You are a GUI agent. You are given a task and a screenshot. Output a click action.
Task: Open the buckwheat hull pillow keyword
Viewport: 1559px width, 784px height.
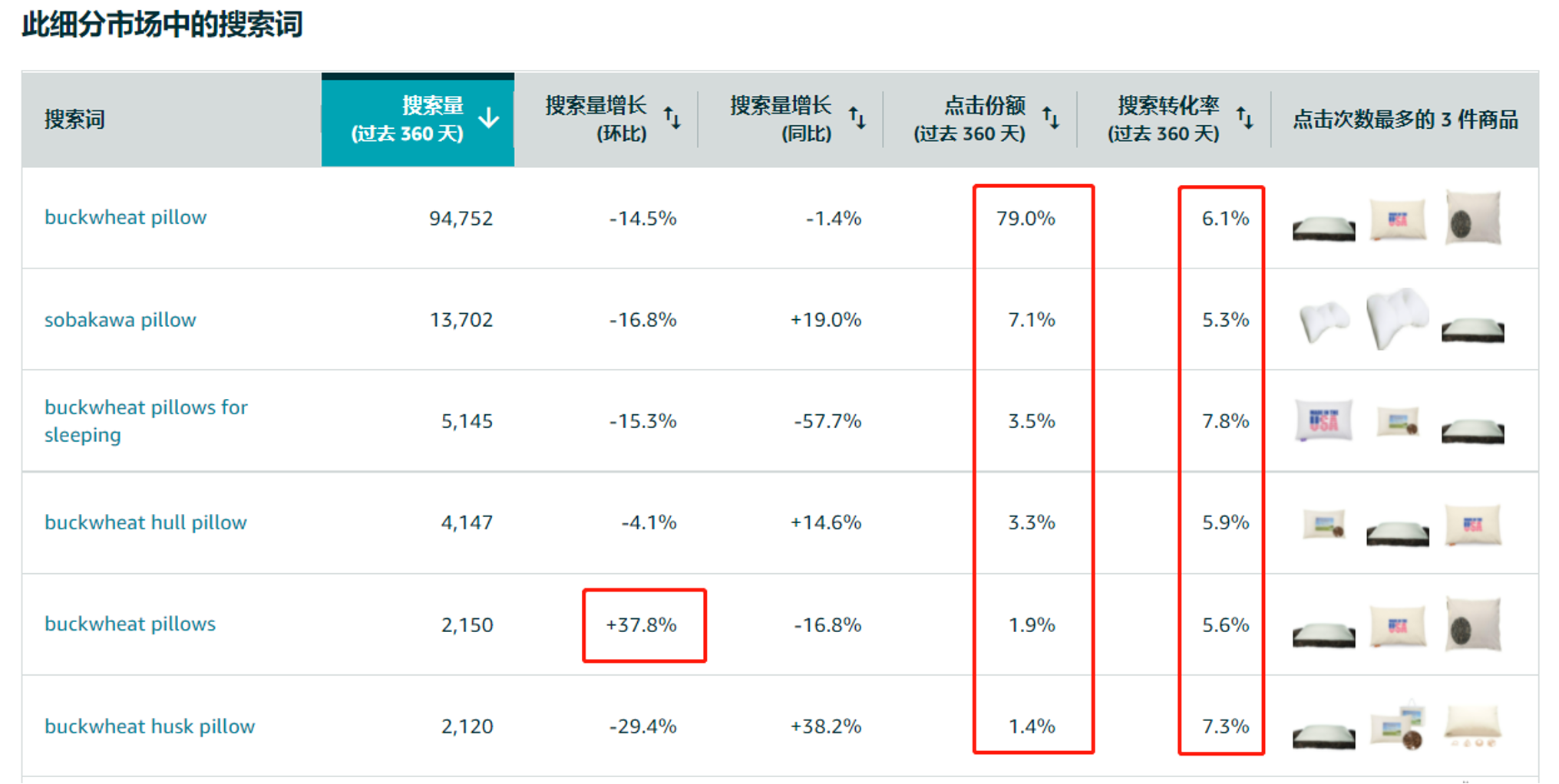tap(146, 522)
